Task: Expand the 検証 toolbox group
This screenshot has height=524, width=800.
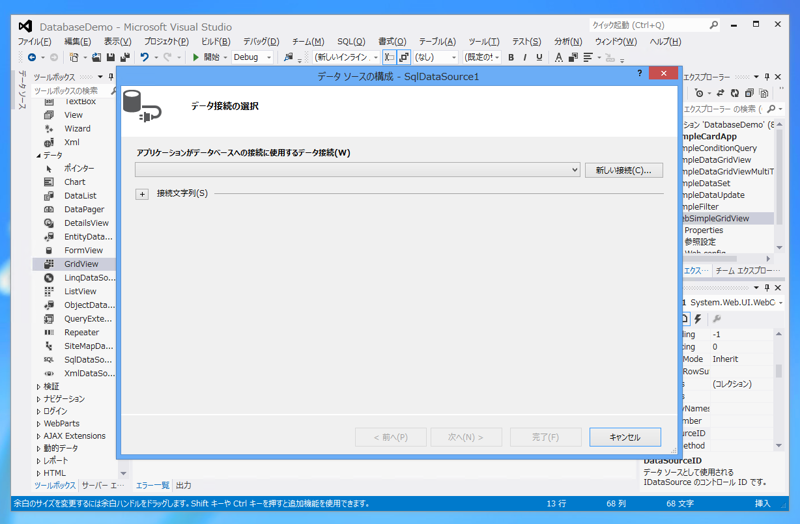Action: (x=38, y=387)
